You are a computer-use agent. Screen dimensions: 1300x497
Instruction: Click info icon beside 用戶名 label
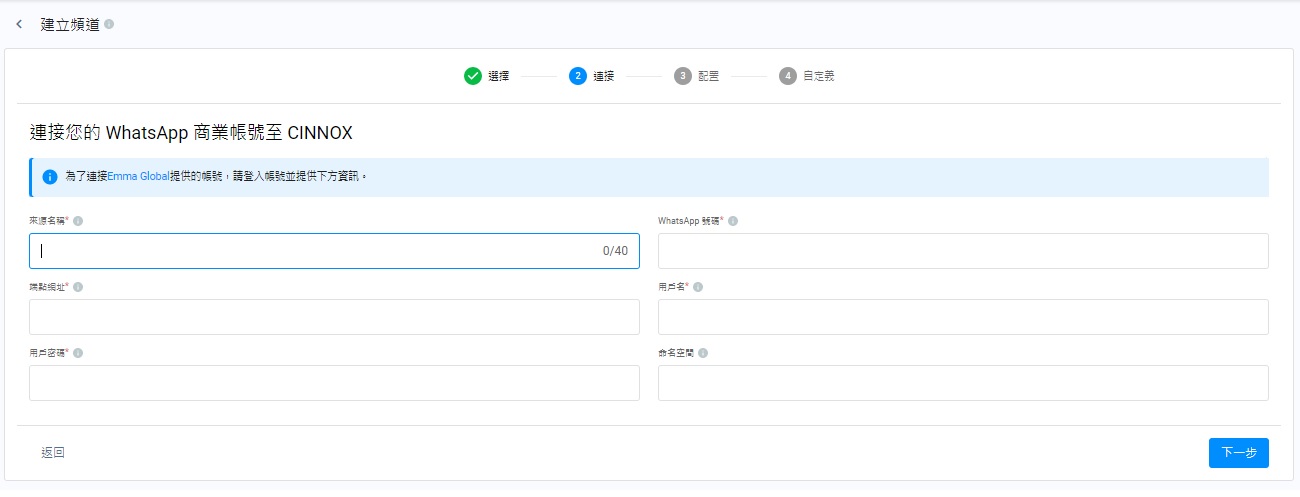(698, 287)
